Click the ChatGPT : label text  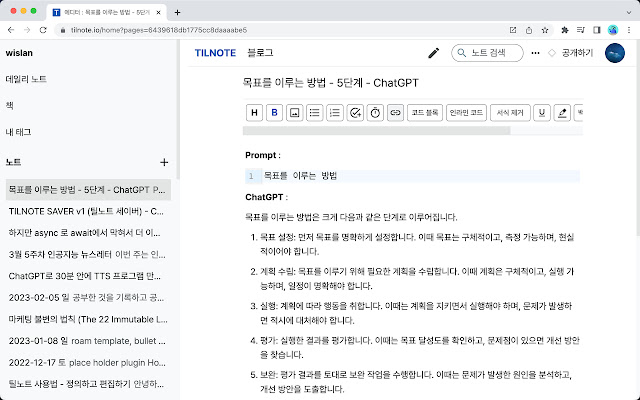pyautogui.click(x=267, y=197)
